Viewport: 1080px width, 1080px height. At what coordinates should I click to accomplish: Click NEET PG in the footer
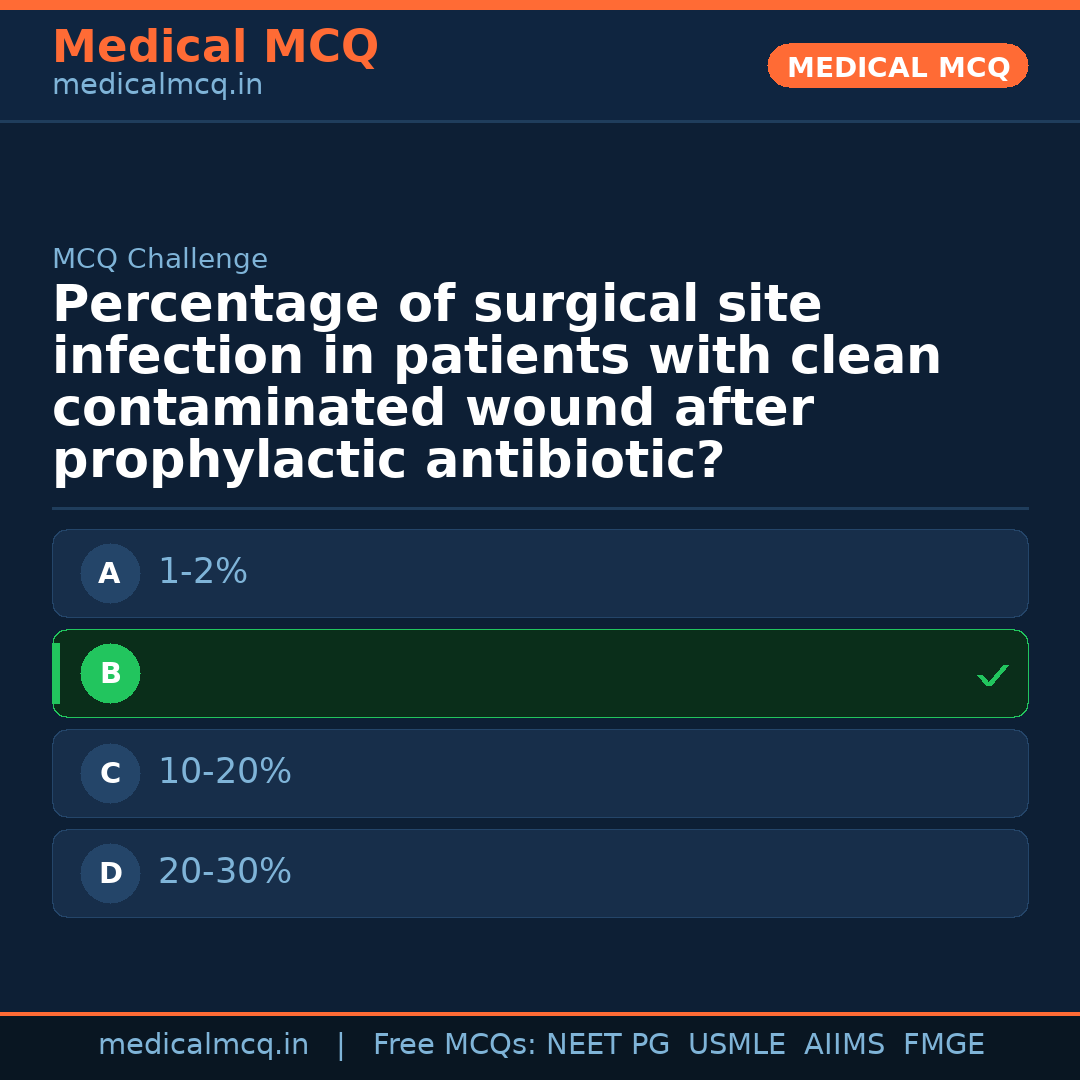608,1045
